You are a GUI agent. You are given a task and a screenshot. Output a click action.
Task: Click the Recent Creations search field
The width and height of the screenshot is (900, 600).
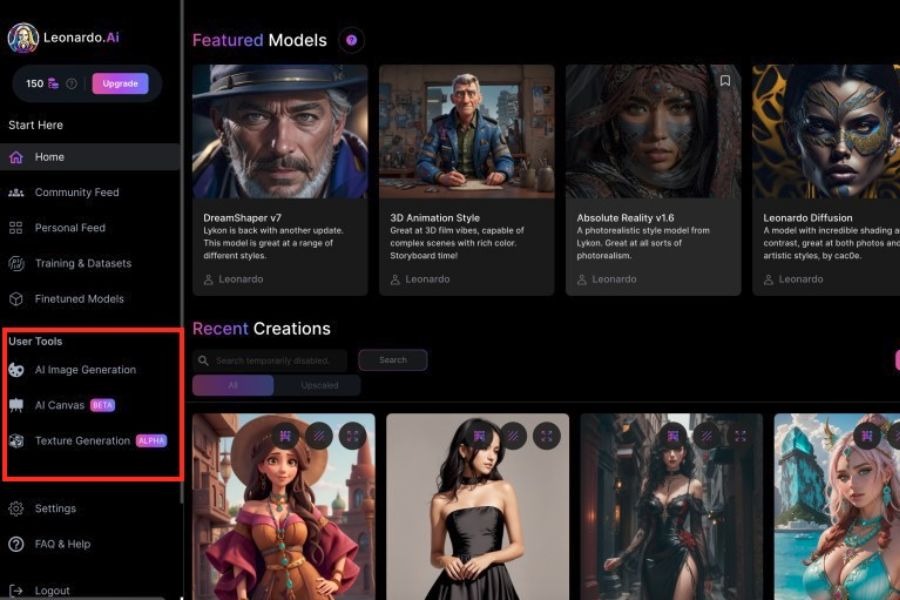(277, 360)
